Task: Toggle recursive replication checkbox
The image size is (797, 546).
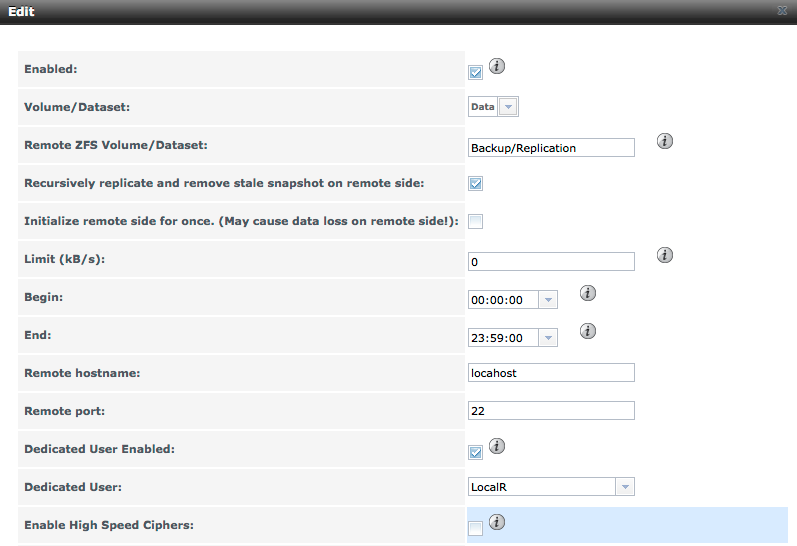Action: (475, 183)
